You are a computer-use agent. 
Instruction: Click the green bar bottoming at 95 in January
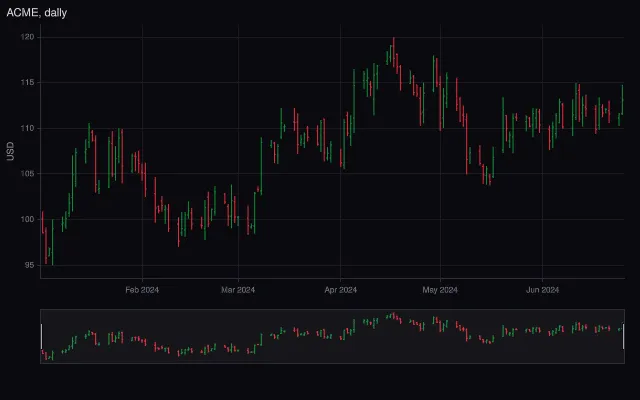[53, 242]
